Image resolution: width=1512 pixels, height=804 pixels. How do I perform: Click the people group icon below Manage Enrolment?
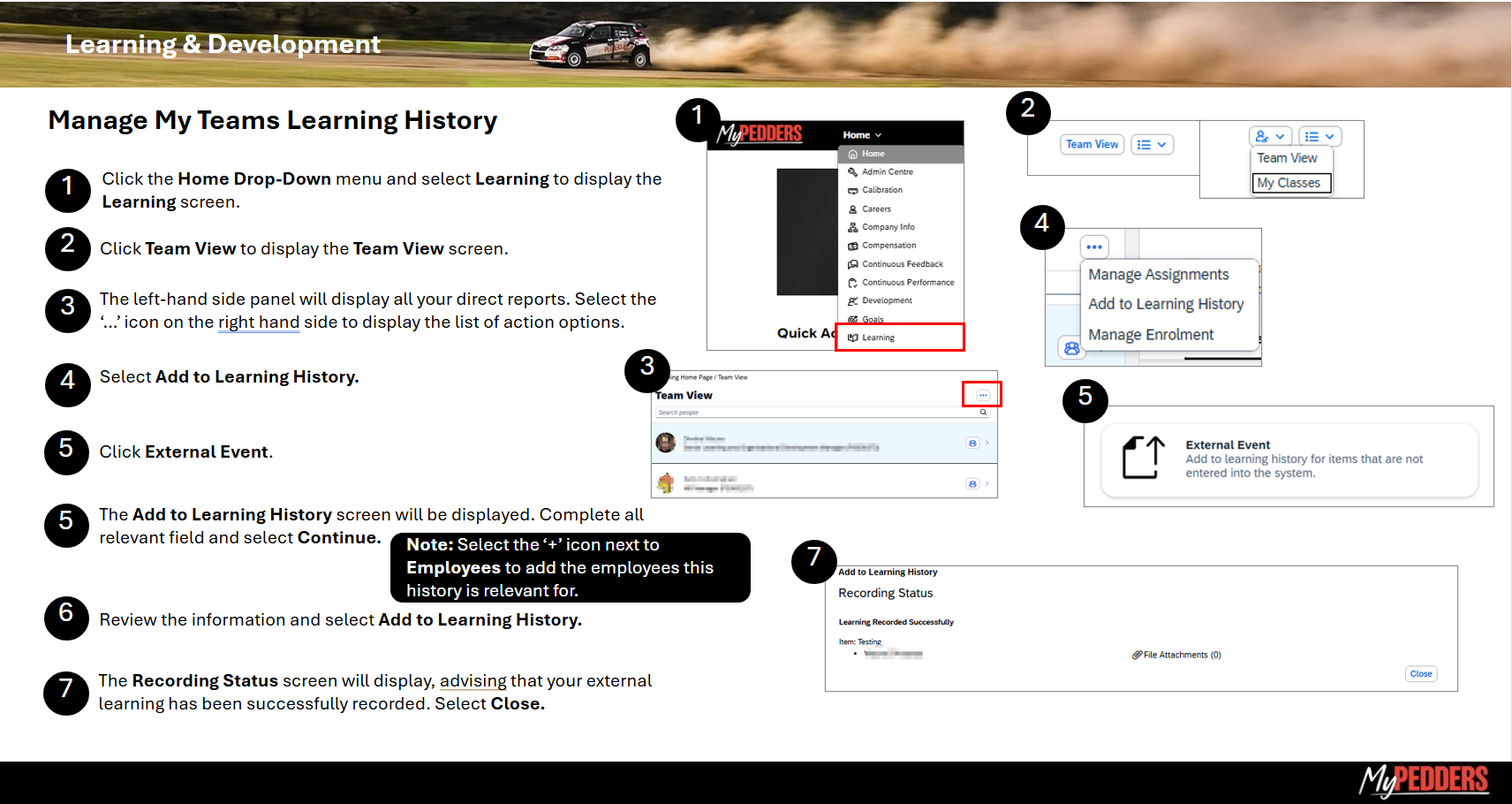coord(1071,348)
